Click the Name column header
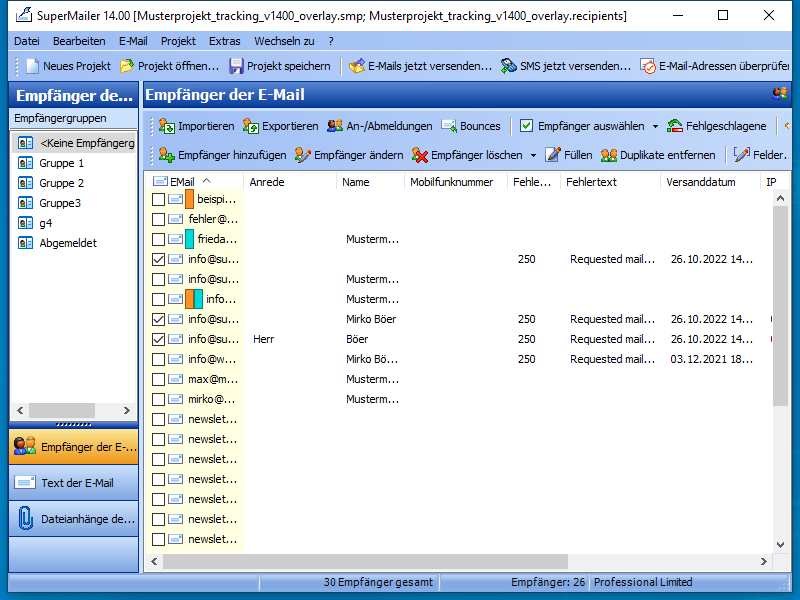The image size is (800, 600). (370, 182)
